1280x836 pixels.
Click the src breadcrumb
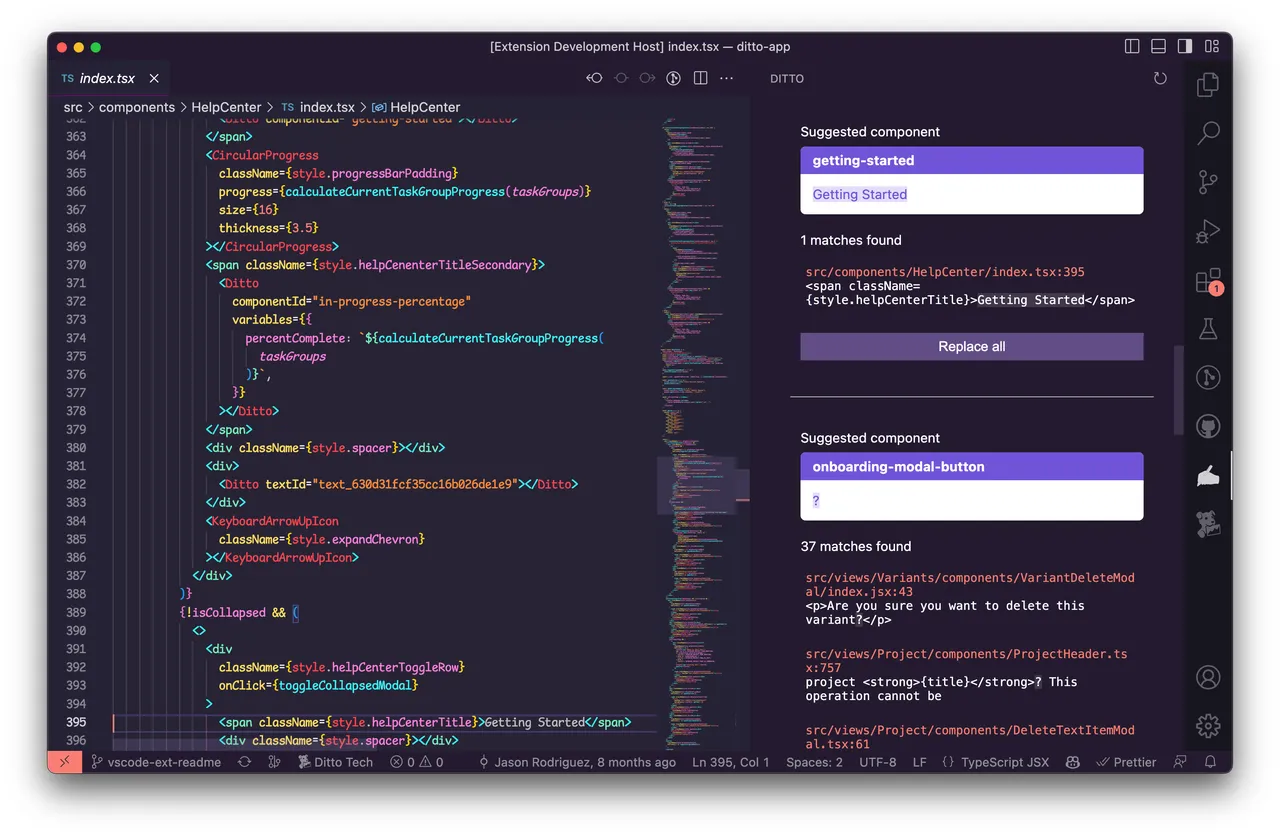(x=73, y=107)
